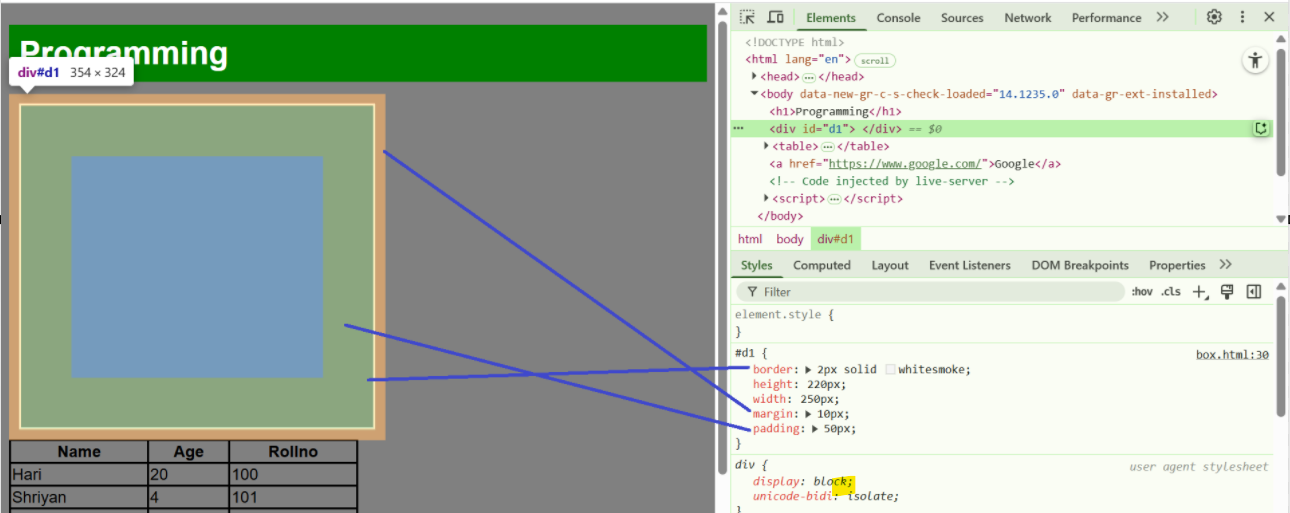This screenshot has height=513, width=1290.
Task: Click the Hari table cell
Action: tap(79, 474)
